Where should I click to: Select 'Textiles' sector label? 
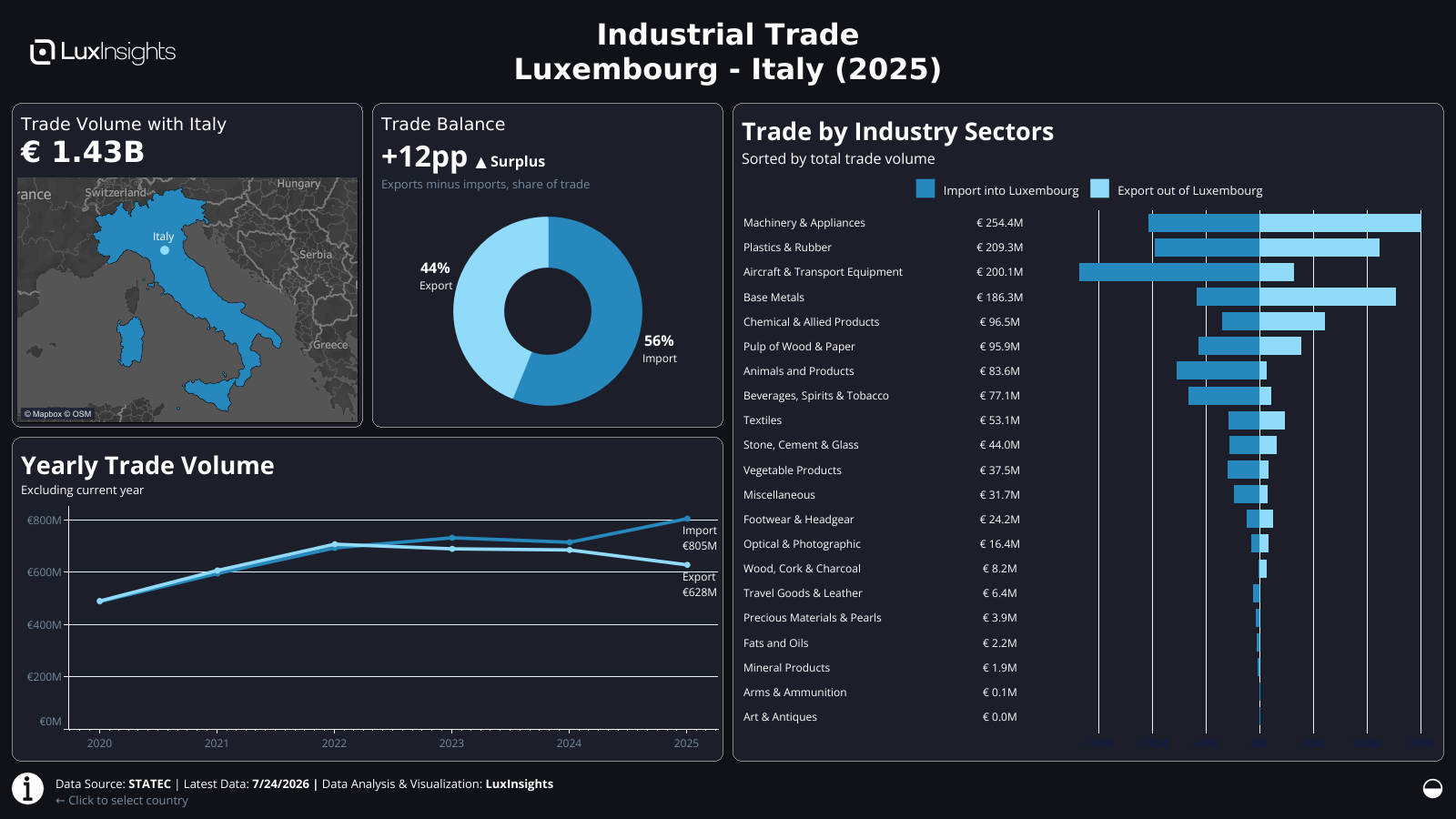pos(763,420)
